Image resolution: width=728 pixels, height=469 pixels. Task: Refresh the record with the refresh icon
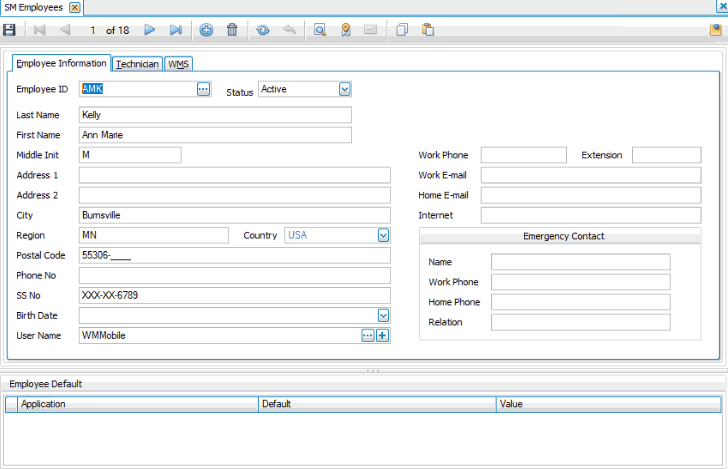tap(263, 30)
